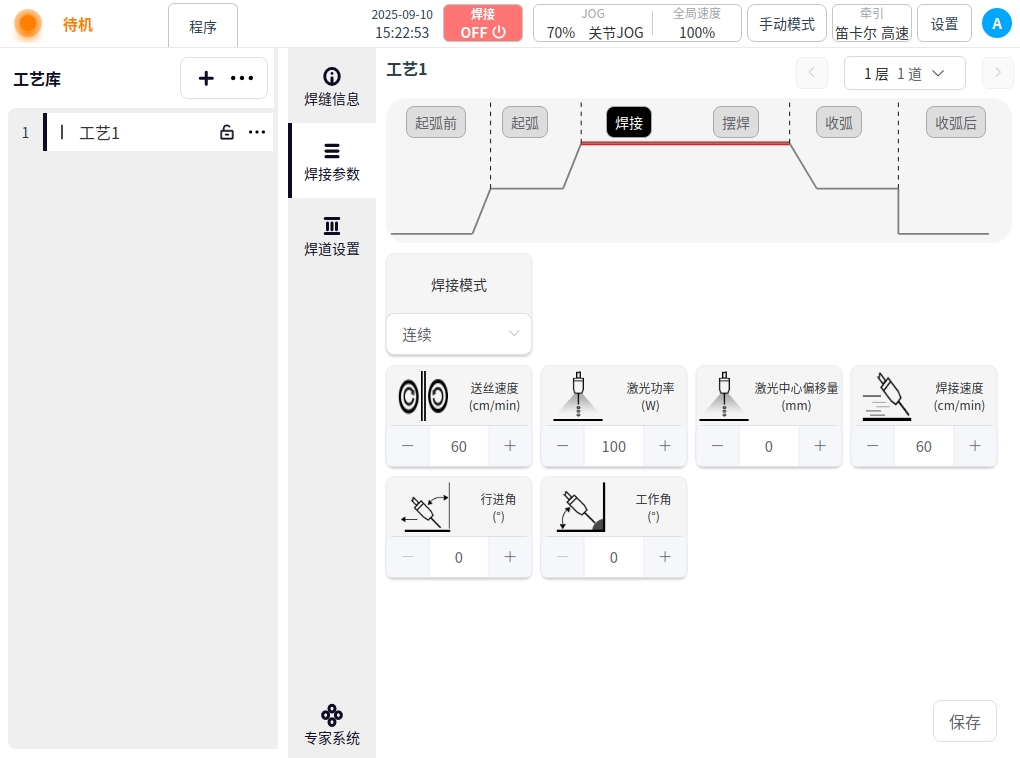Screen dimensions: 1020x758
Task: Open 设置 from the top bar
Action: coord(944,24)
